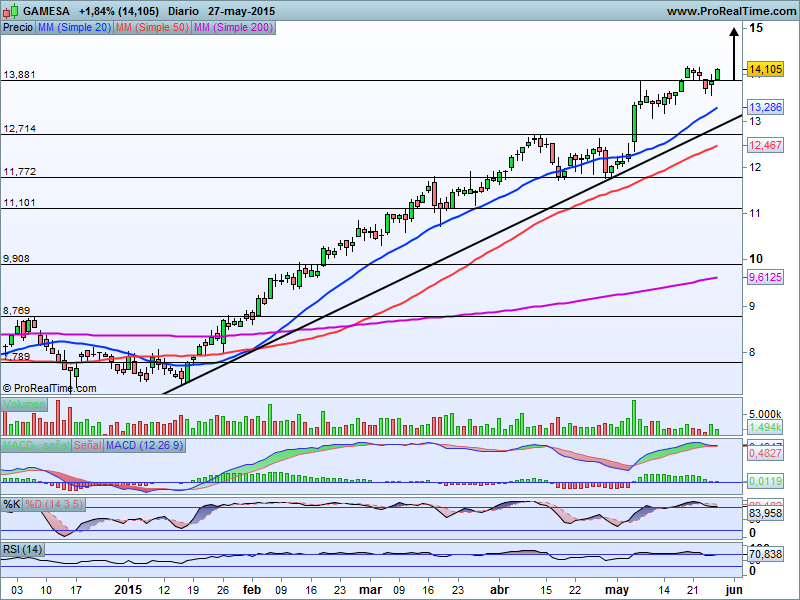Click the jun label on the date axis

click(x=734, y=590)
